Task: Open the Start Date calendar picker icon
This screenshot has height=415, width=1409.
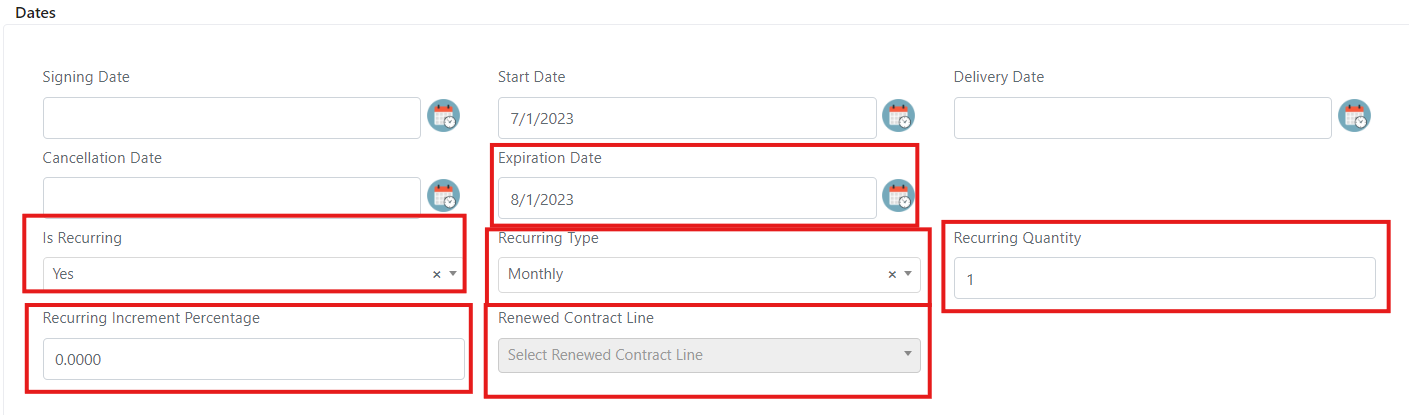Action: (x=899, y=116)
